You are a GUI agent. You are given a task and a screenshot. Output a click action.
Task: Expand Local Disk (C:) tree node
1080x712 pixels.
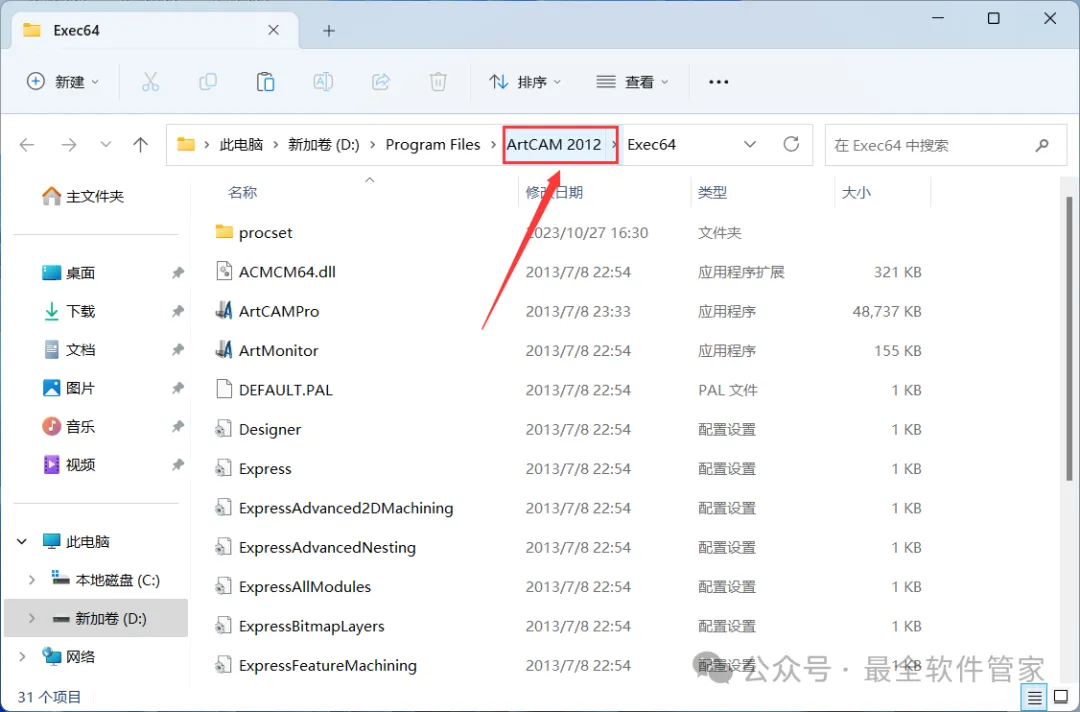(32, 580)
